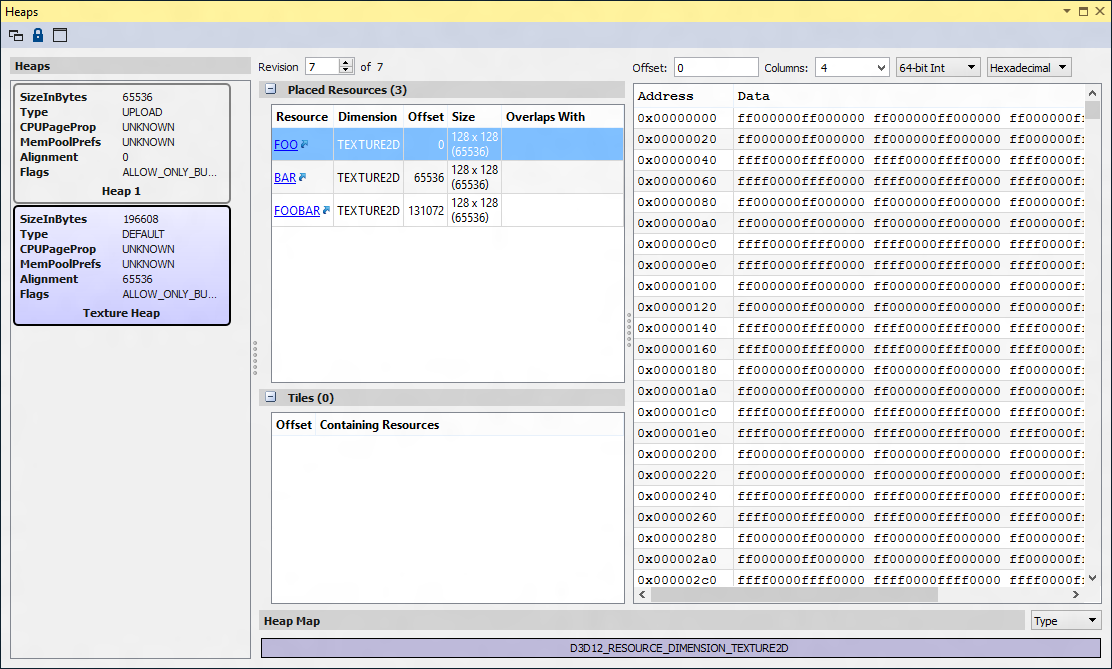Select the Heap 1 card
Viewport: 1112px width, 669px height.
click(x=122, y=143)
